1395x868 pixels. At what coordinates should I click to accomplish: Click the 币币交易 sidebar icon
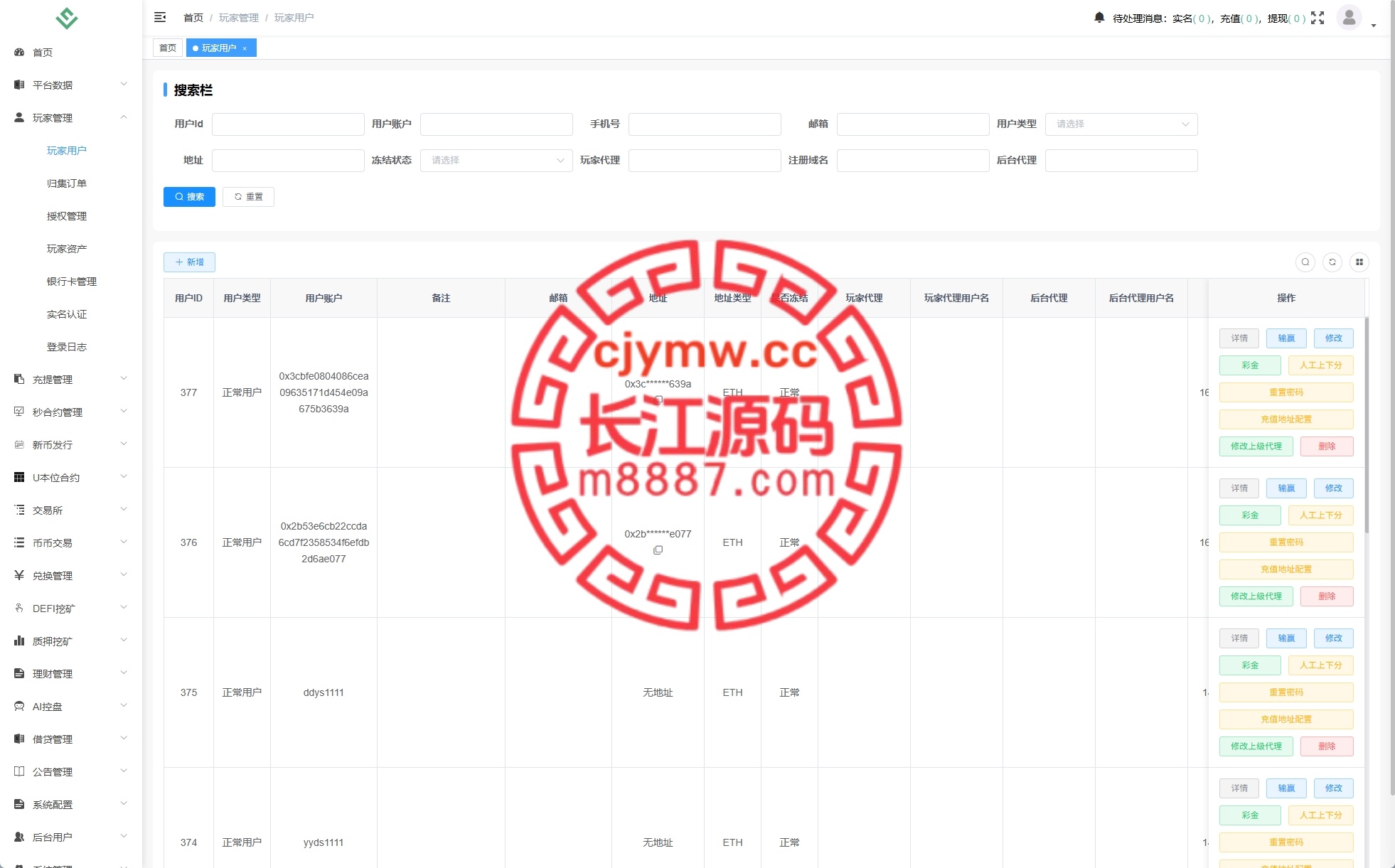point(19,542)
